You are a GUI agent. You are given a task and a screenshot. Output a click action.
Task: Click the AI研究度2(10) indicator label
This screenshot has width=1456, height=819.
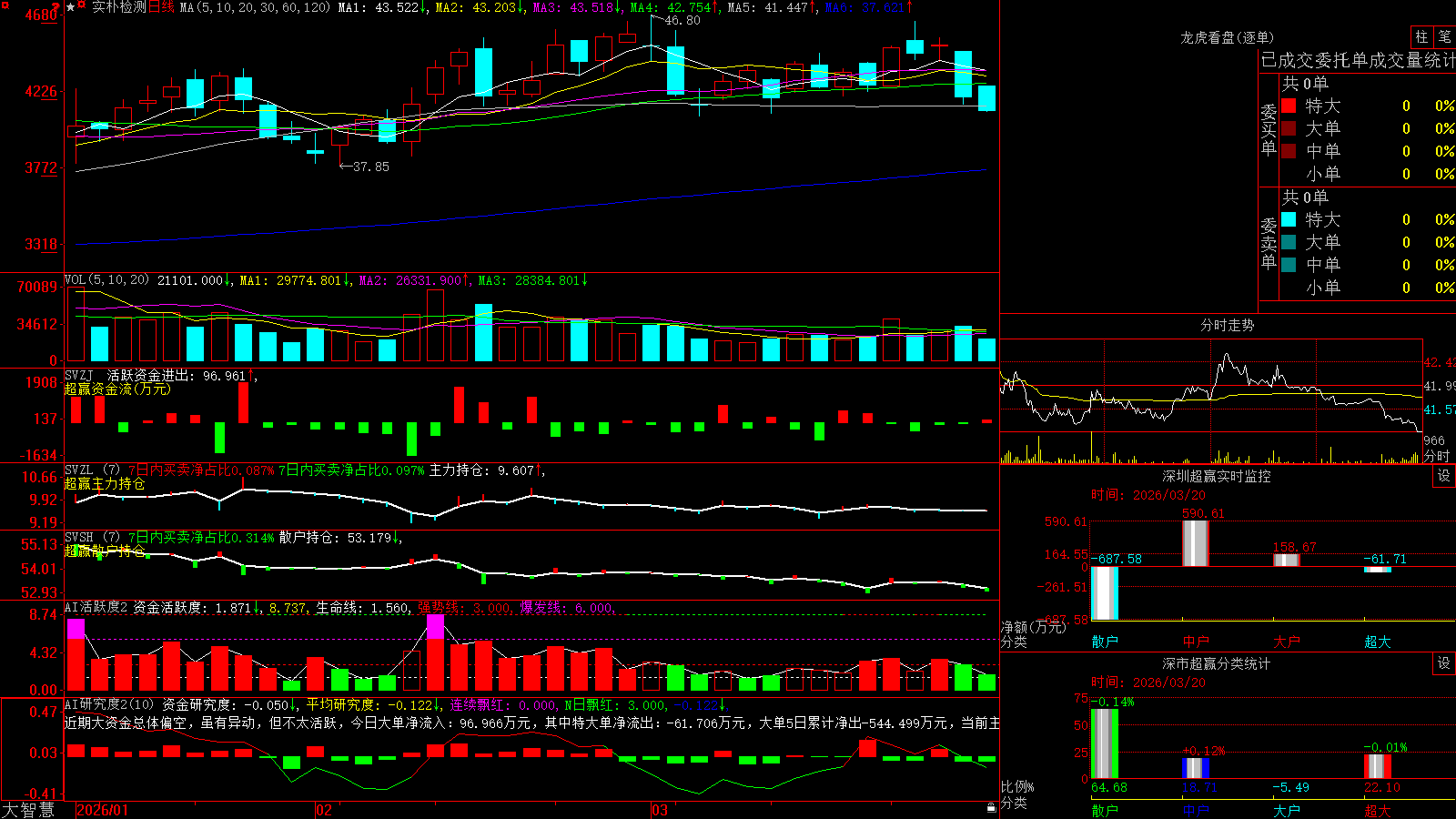(x=110, y=704)
